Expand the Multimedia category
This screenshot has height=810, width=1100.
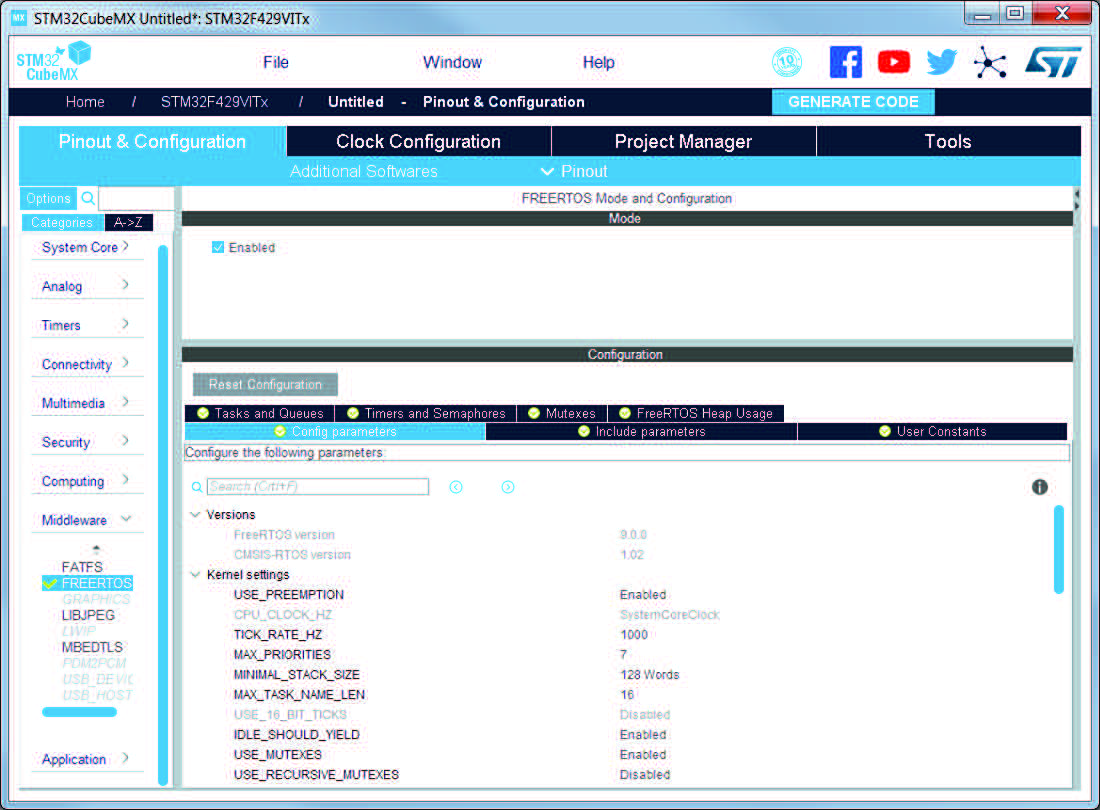(86, 403)
